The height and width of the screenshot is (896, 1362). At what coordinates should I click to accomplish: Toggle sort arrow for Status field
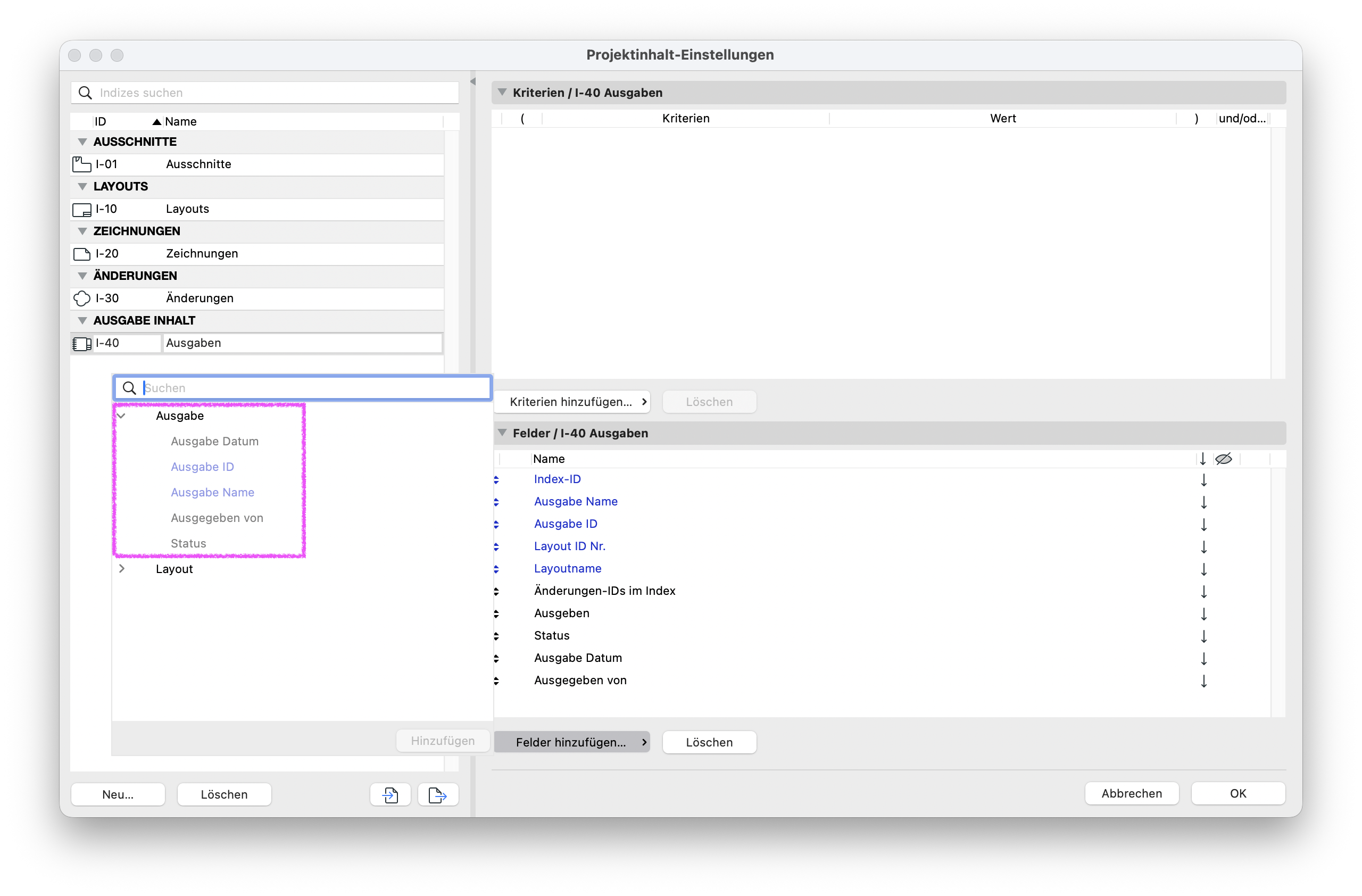[x=1203, y=636]
